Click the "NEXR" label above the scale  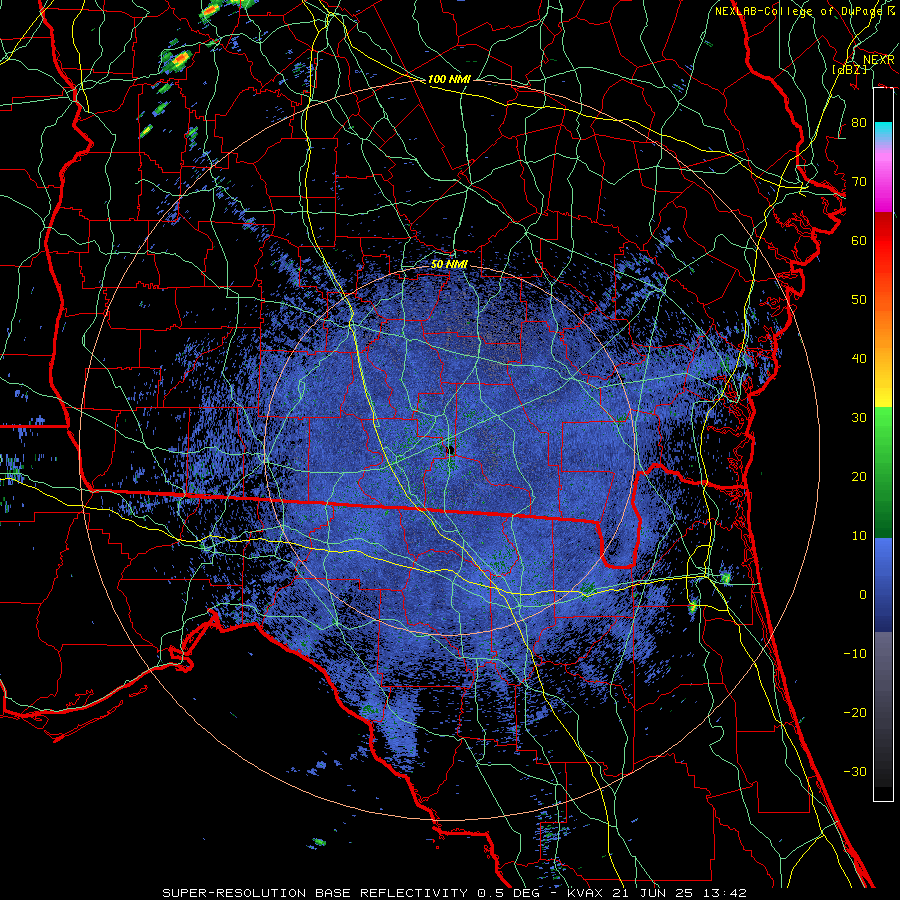(879, 60)
